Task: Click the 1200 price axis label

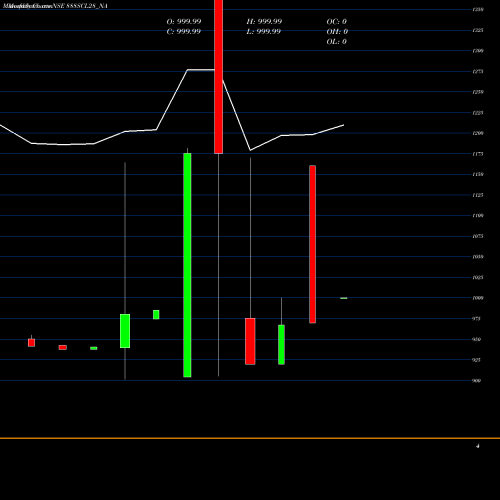Action: pyautogui.click(x=478, y=133)
